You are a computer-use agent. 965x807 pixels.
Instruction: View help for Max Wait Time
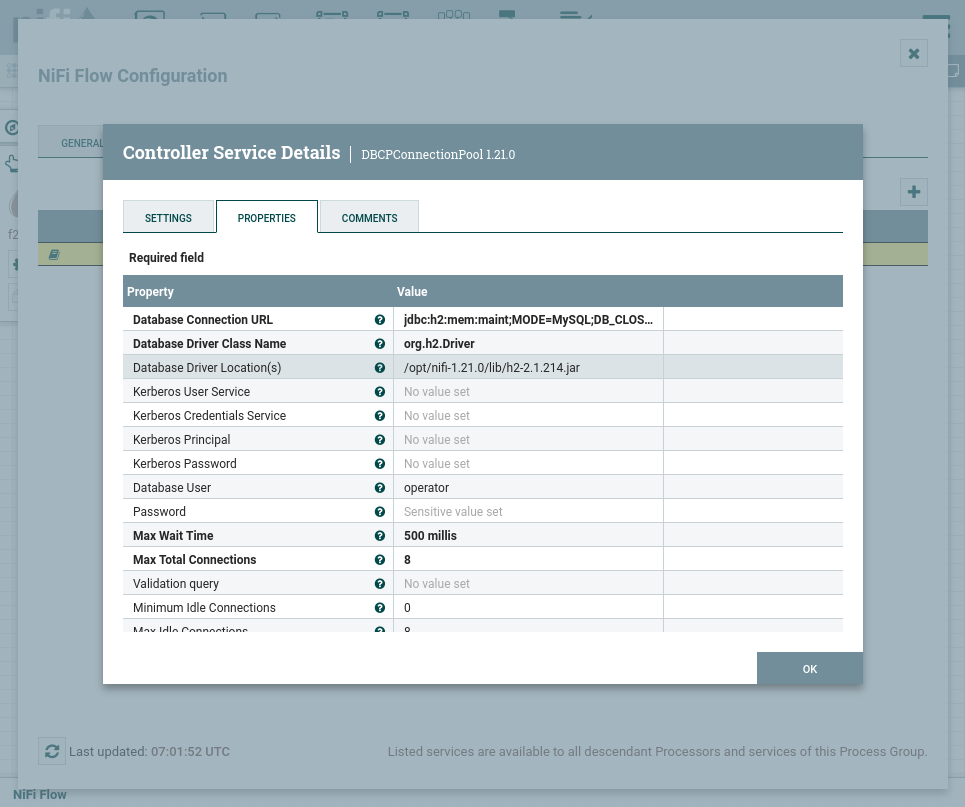point(380,536)
